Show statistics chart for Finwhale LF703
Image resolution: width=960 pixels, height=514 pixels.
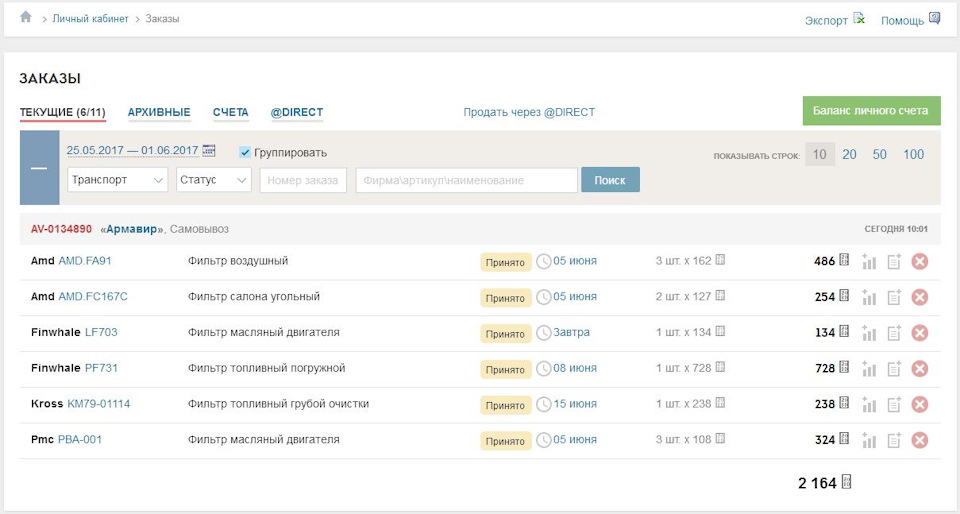point(869,334)
